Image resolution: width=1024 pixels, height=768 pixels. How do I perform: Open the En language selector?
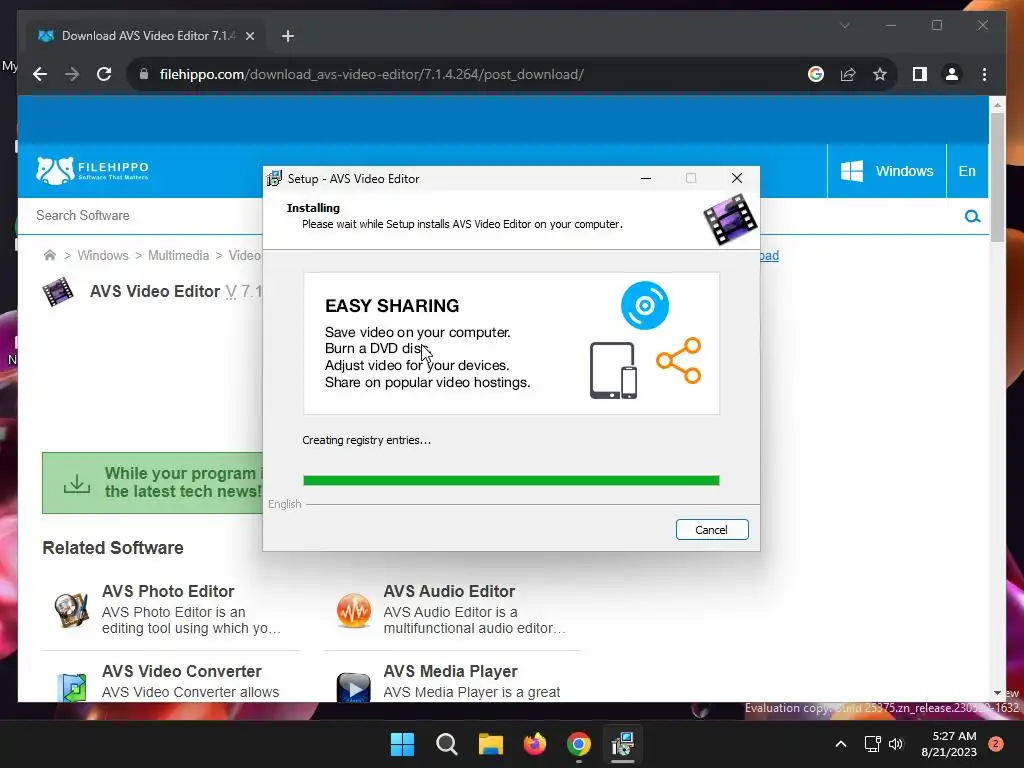click(967, 171)
